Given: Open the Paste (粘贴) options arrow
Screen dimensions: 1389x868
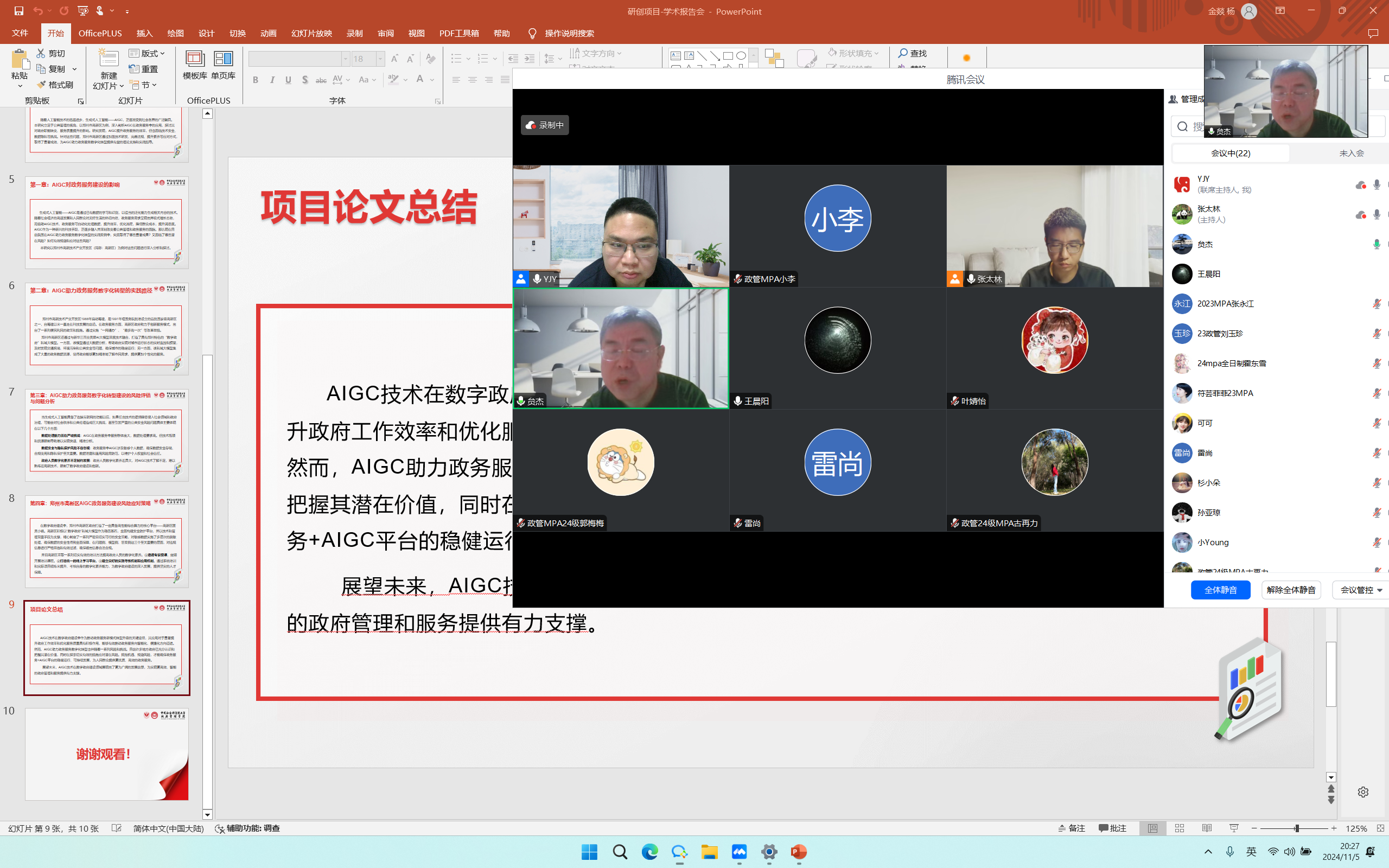Looking at the screenshot, I should coord(20,86).
